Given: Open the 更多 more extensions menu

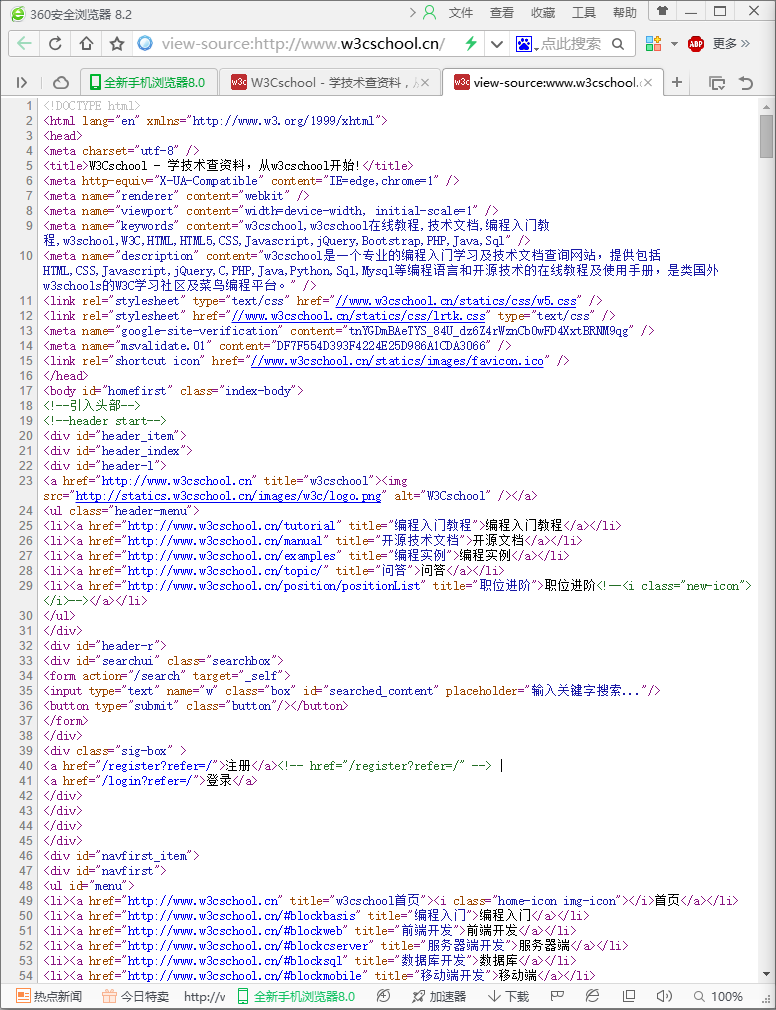Looking at the screenshot, I should [731, 44].
